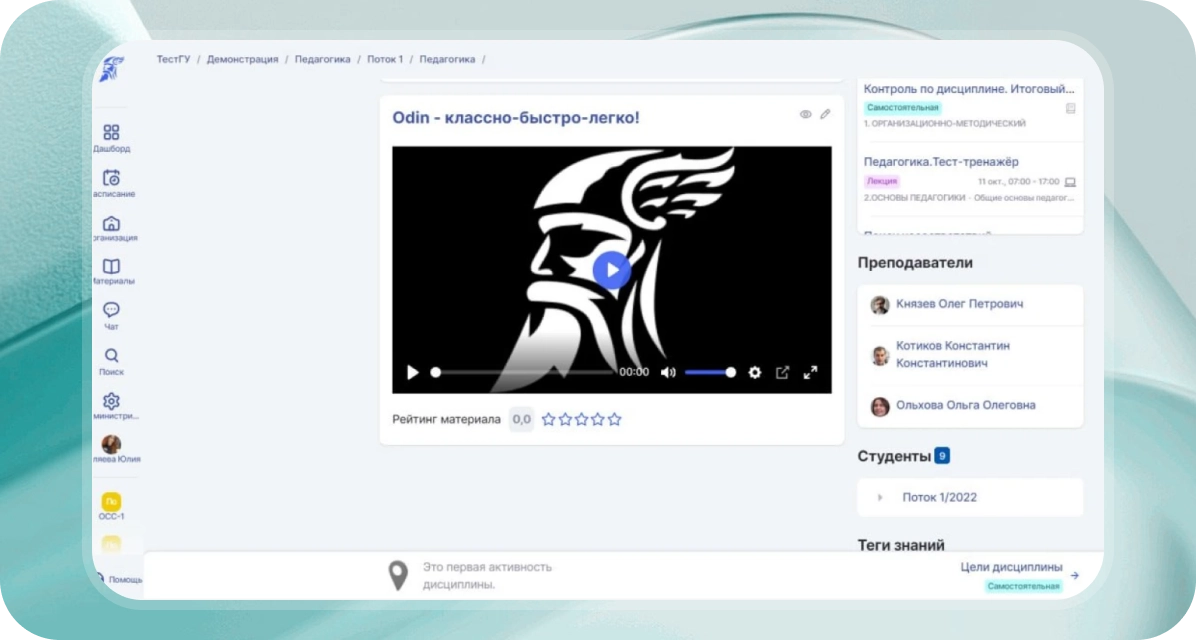Click the video progress seek bar
The width and height of the screenshot is (1196, 640).
(524, 372)
